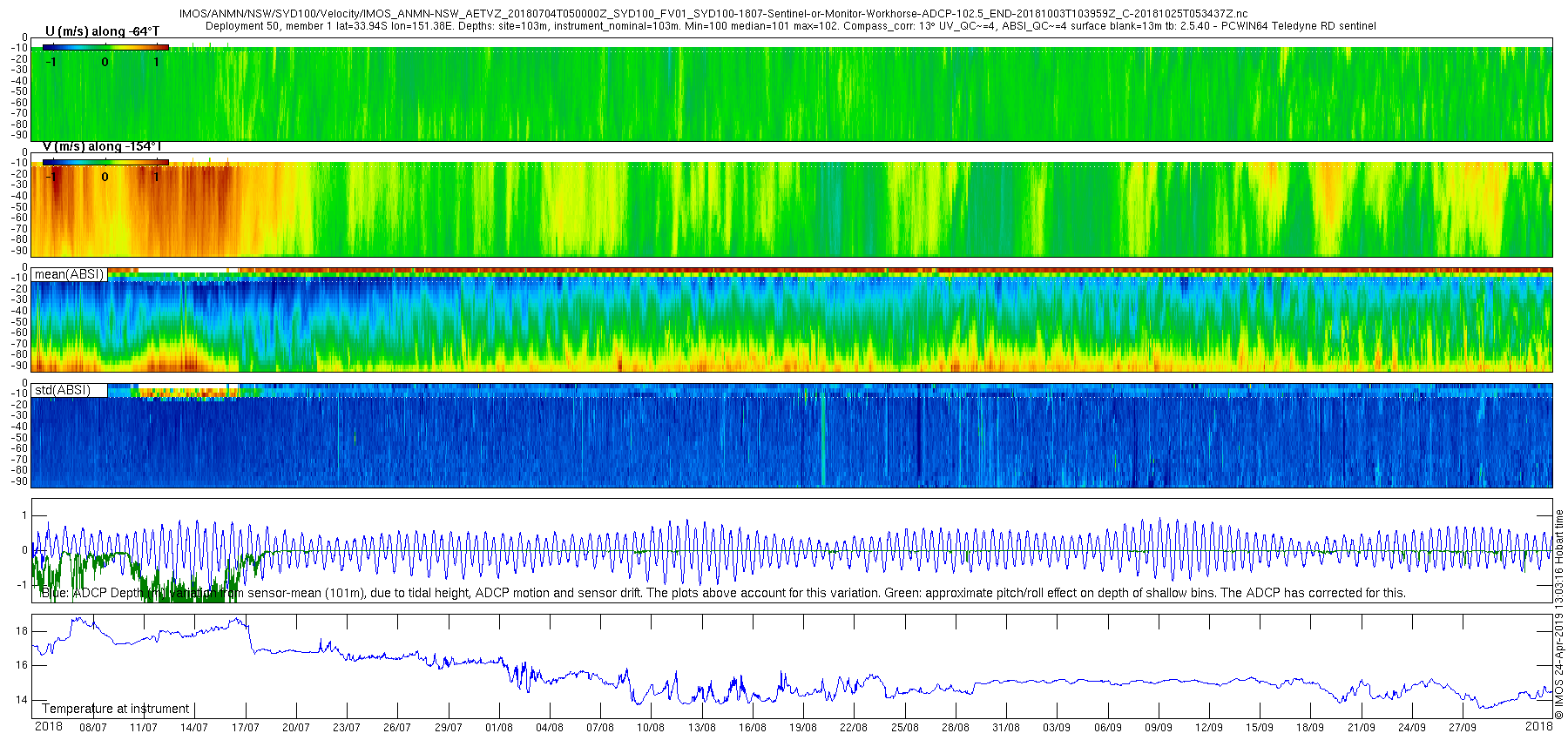This screenshot has width=1568, height=740.
Task: Click inside the mean(ABSI) backscatter heatmap
Action: (x=792, y=320)
